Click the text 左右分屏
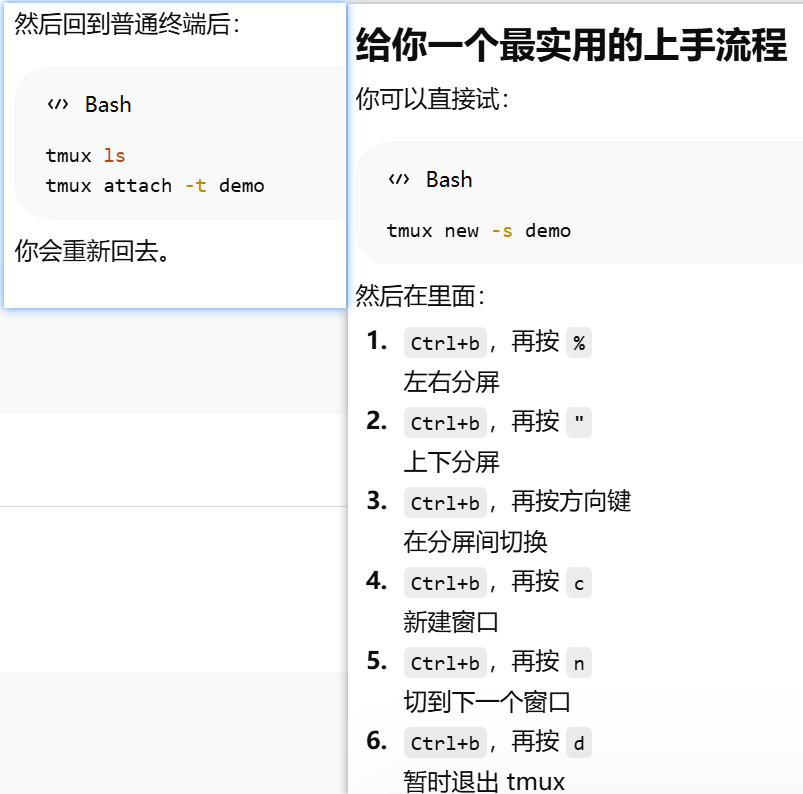 pyautogui.click(x=451, y=382)
